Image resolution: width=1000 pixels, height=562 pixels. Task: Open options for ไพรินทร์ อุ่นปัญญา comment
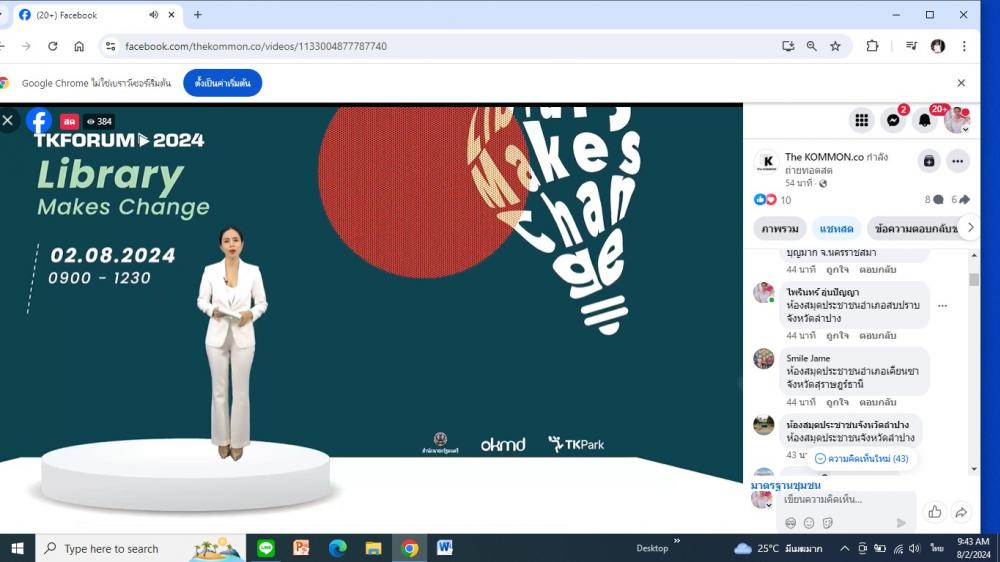(x=942, y=306)
